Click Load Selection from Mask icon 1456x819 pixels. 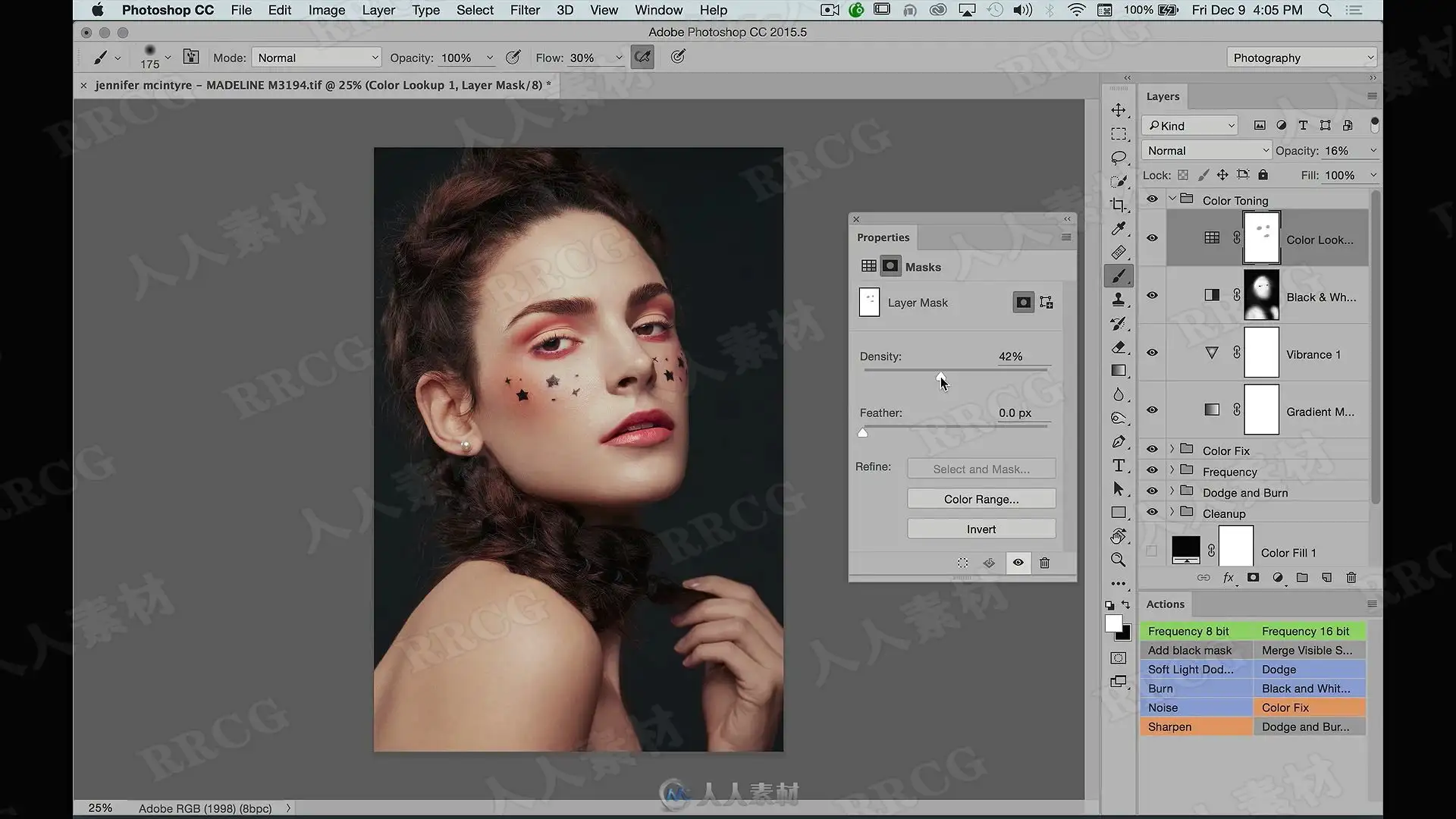click(962, 563)
